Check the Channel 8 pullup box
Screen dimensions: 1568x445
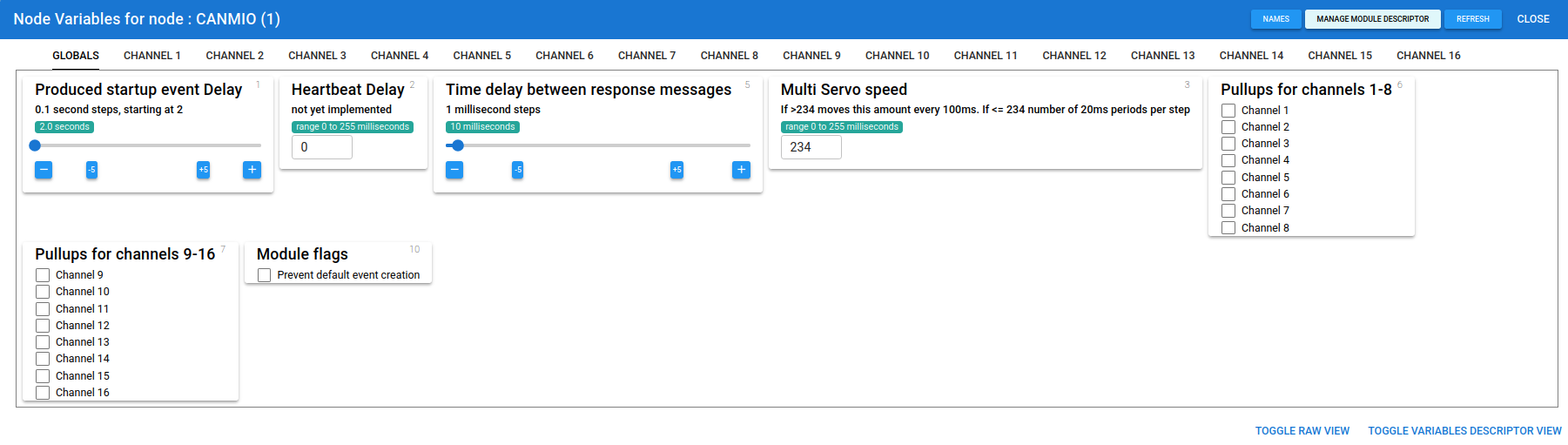tap(1228, 228)
